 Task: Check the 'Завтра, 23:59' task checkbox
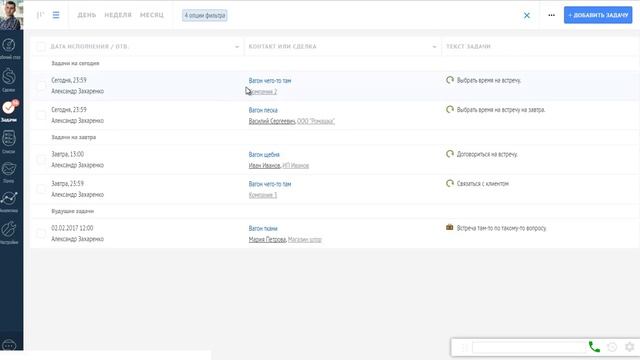click(x=41, y=189)
